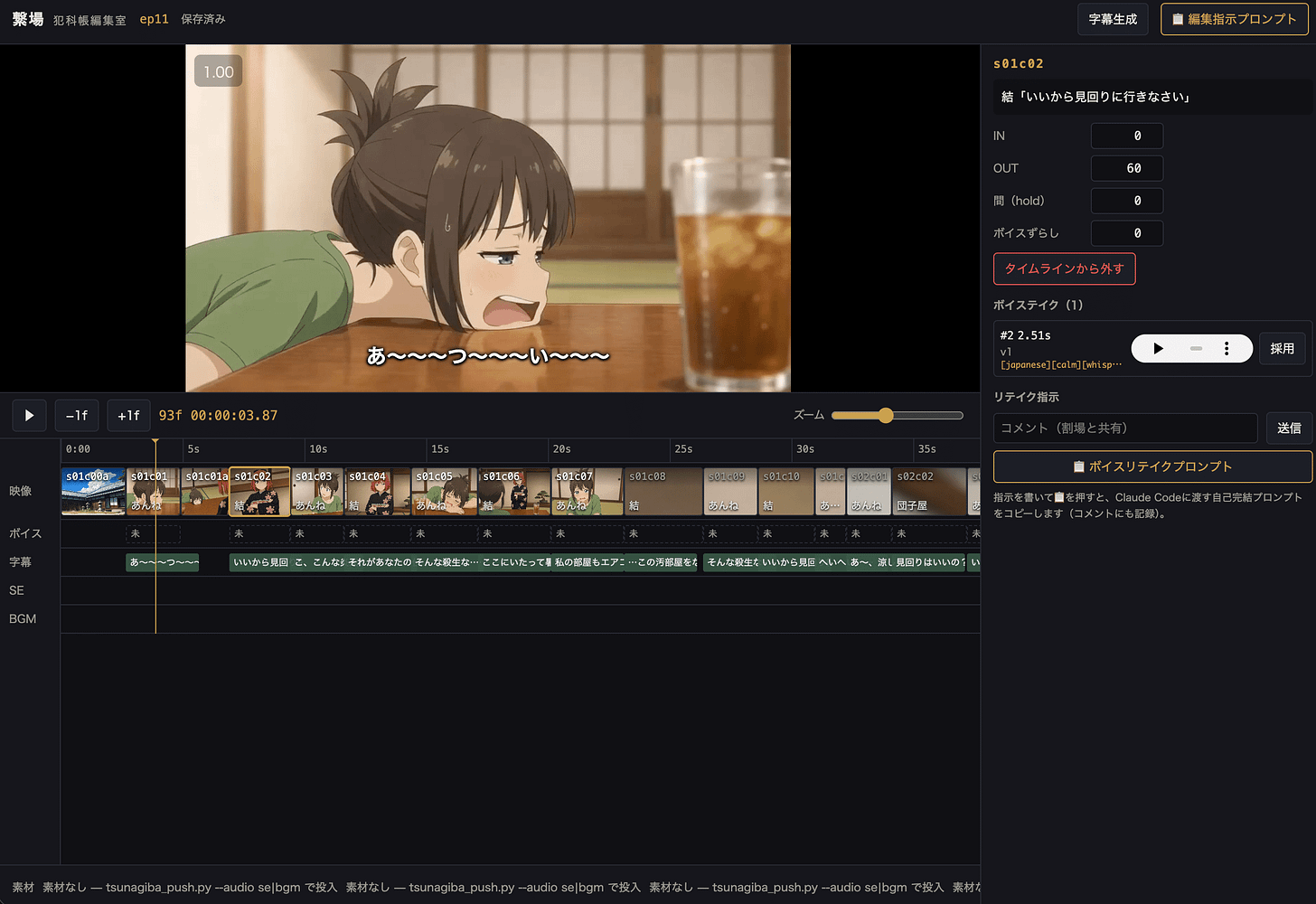Click the 1.00 badge on the preview

pyautogui.click(x=218, y=71)
